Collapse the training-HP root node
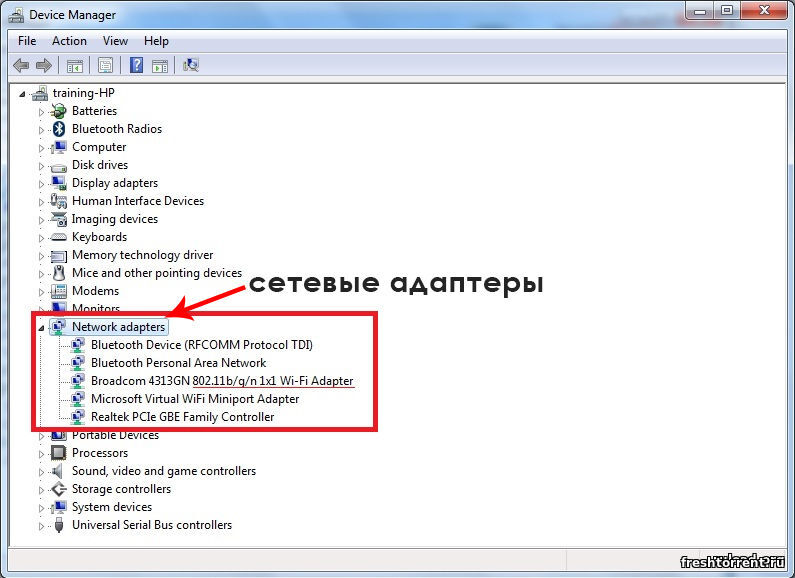This screenshot has height=578, width=795. point(24,93)
